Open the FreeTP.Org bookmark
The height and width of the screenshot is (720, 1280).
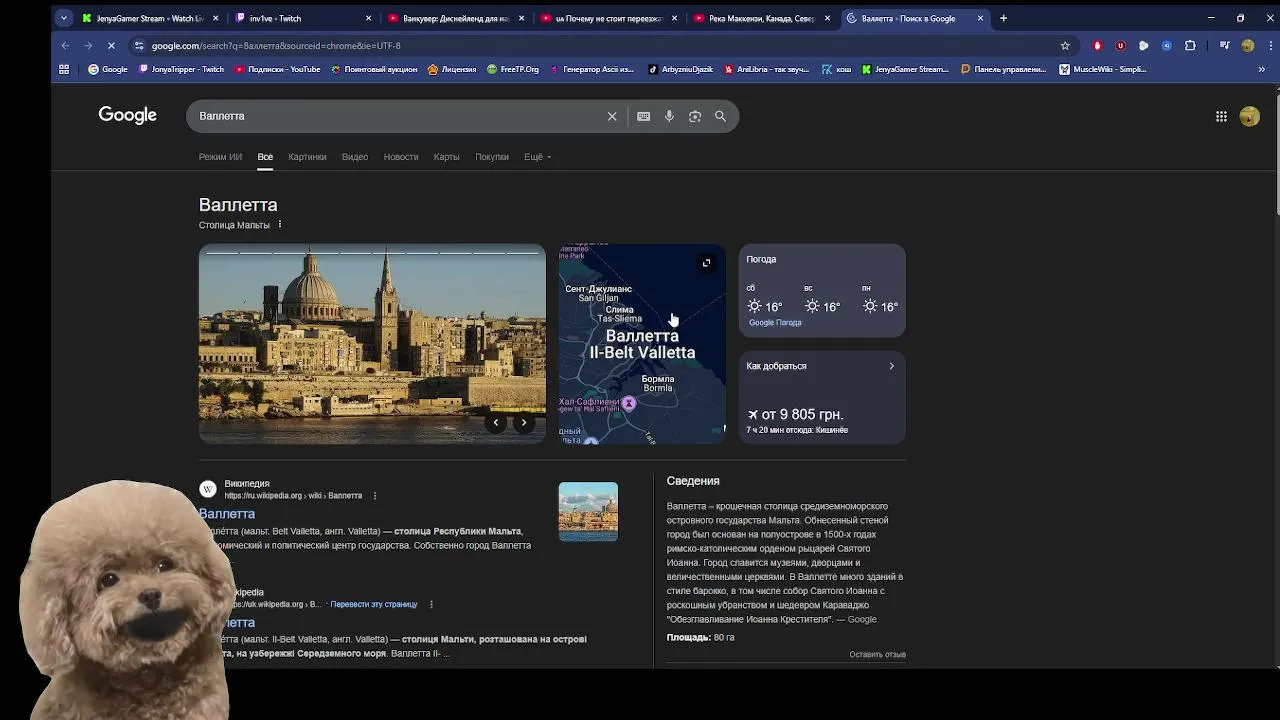coord(513,69)
